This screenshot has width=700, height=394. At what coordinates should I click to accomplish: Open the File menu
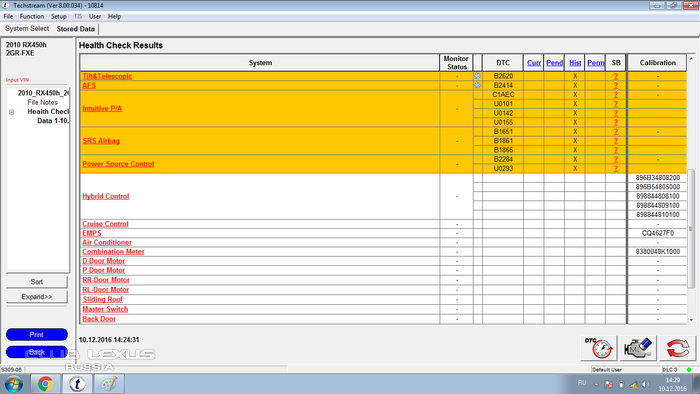(8, 17)
